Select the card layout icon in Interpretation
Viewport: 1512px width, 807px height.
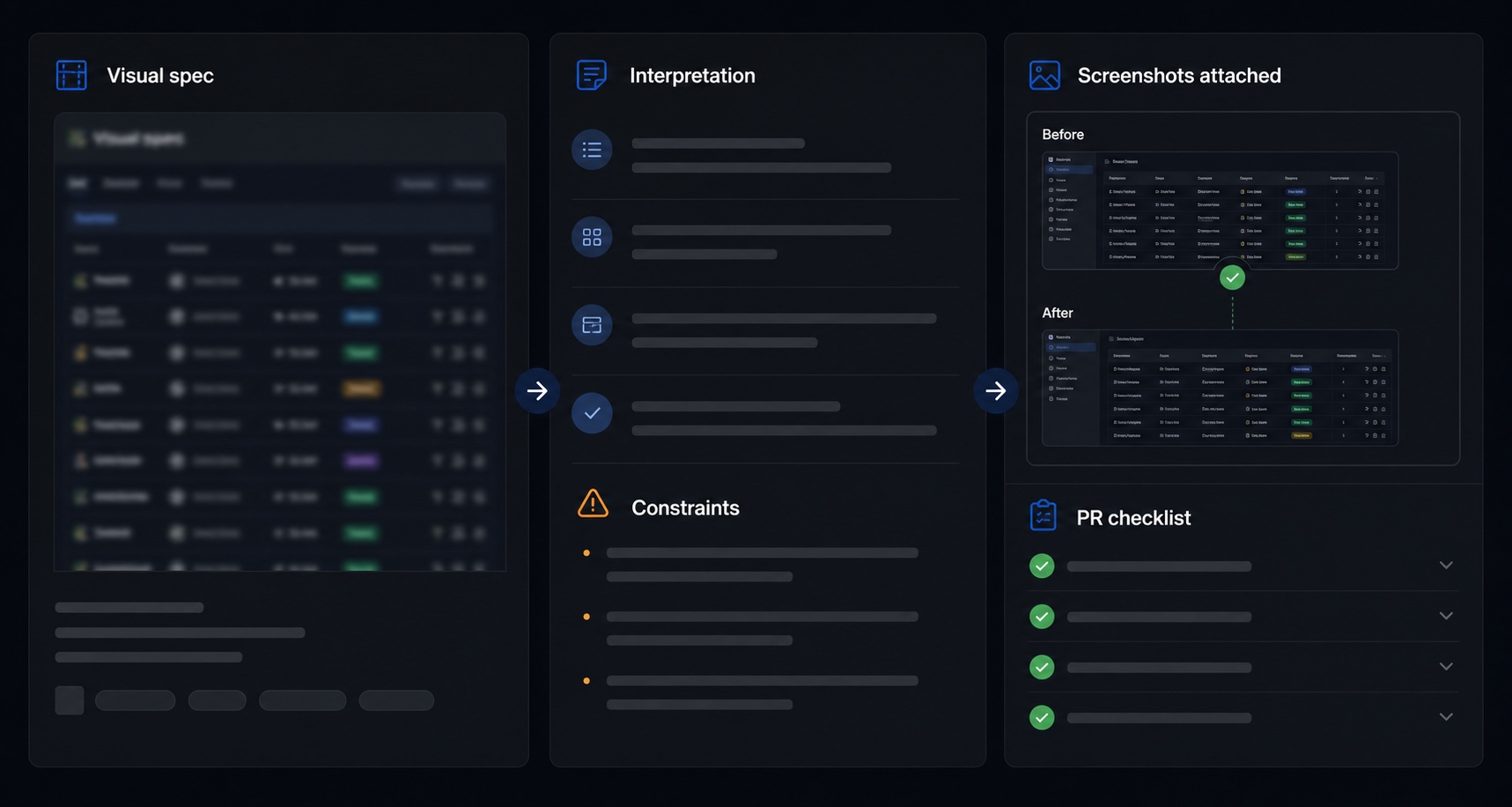coord(592,325)
